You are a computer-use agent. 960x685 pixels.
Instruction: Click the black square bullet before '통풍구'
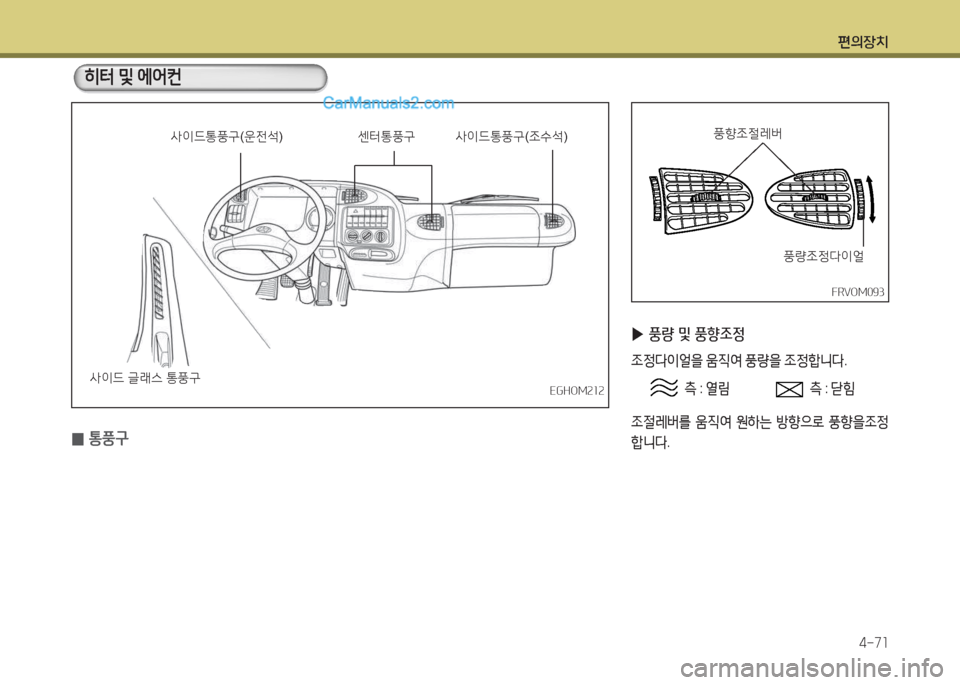pos(77,439)
